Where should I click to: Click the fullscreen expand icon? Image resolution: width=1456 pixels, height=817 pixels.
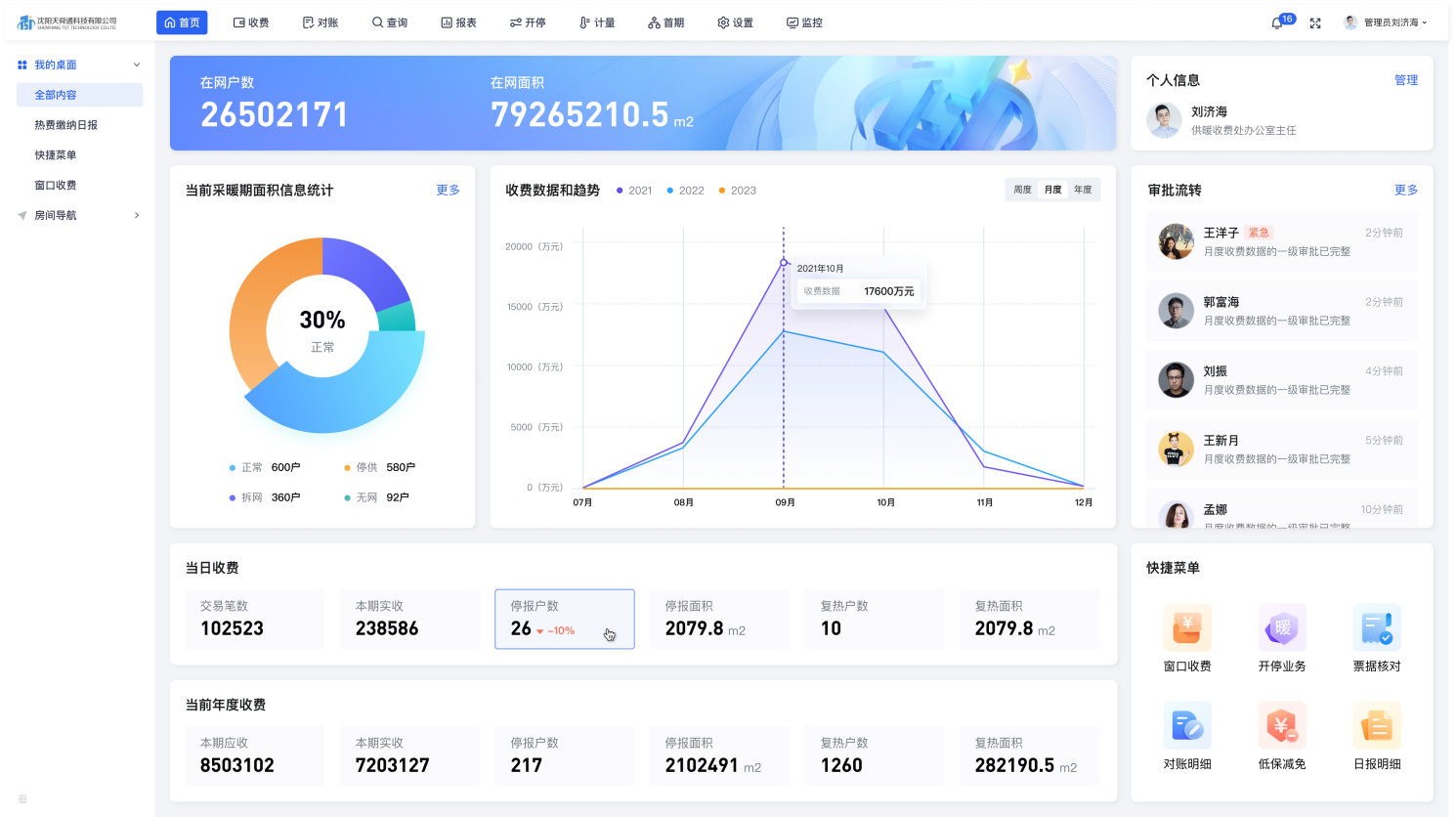[1315, 22]
